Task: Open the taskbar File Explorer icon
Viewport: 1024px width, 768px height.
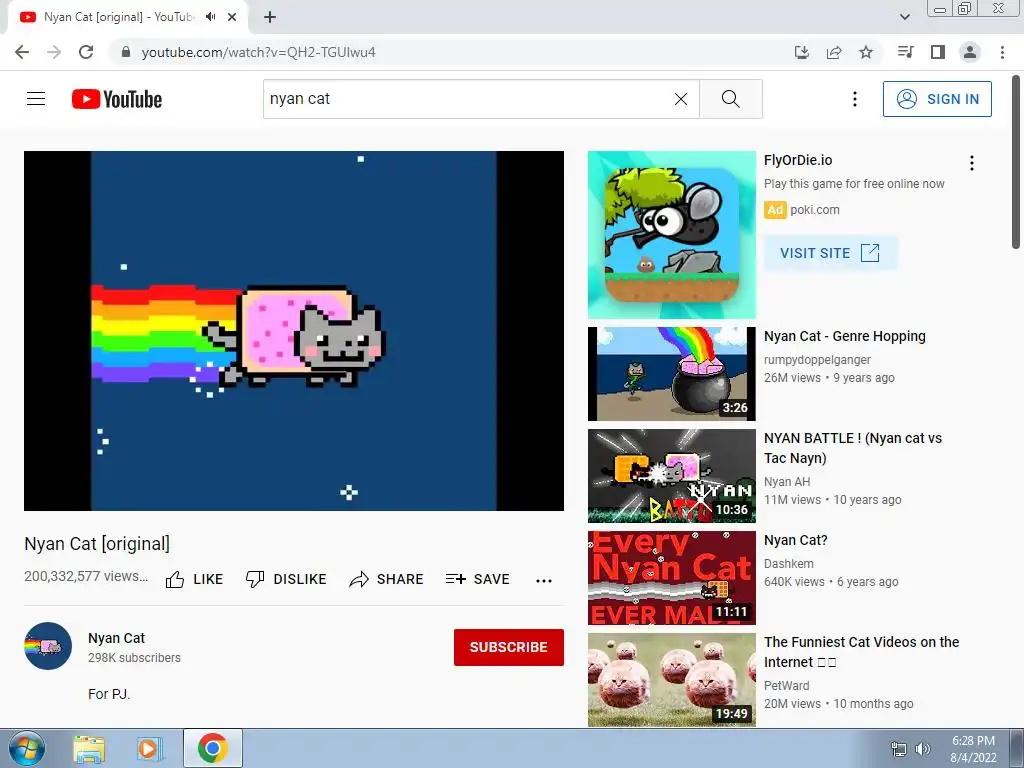Action: 89,749
